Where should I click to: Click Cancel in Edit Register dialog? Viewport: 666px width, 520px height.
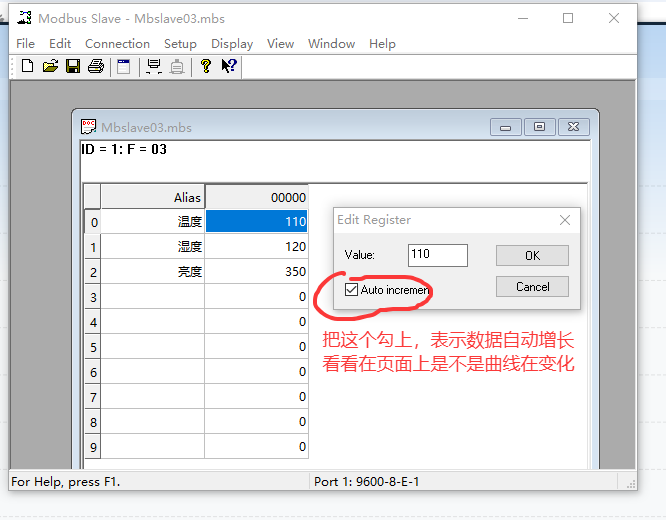tap(532, 287)
